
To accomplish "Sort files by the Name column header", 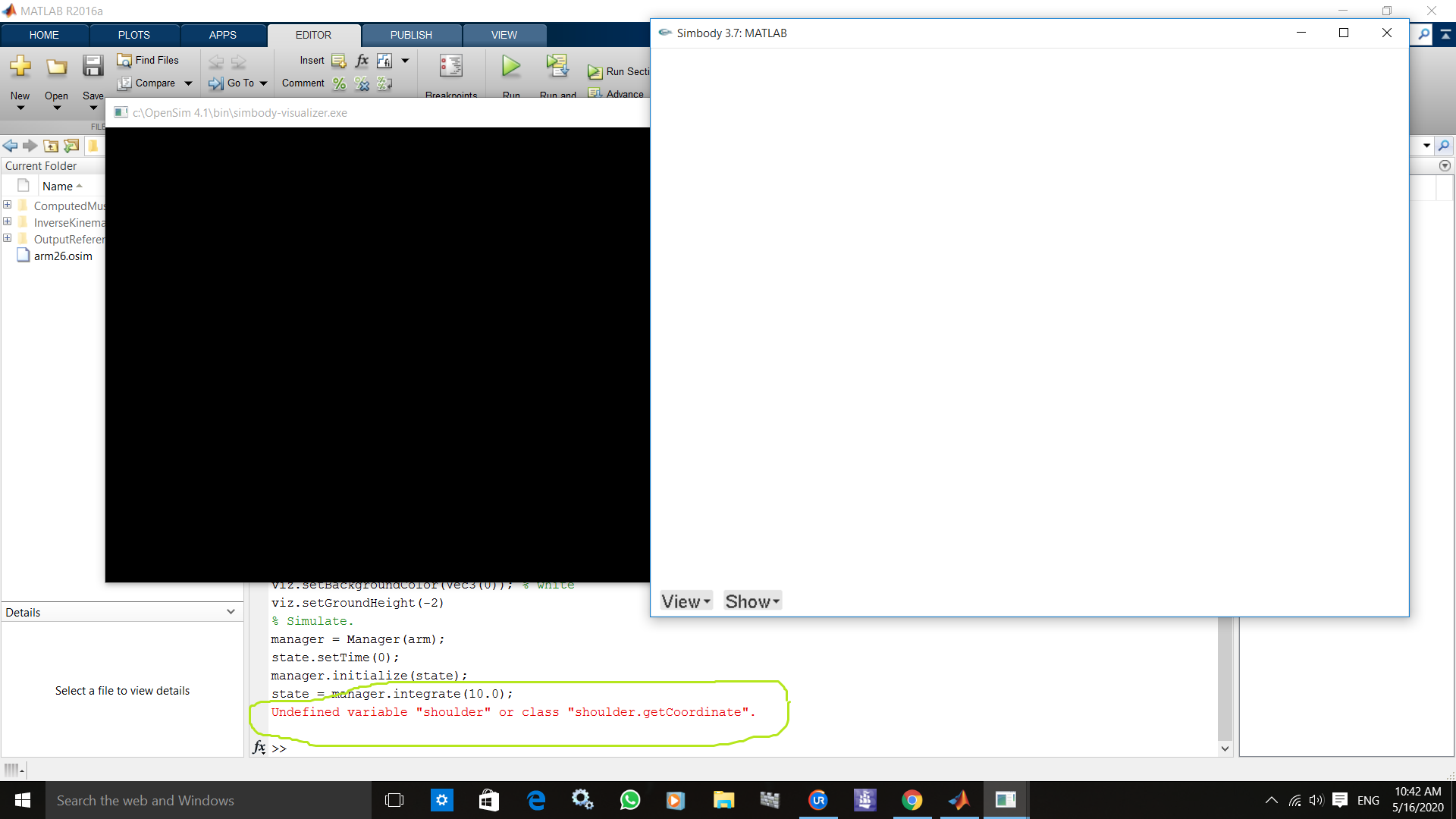I will pyautogui.click(x=58, y=186).
